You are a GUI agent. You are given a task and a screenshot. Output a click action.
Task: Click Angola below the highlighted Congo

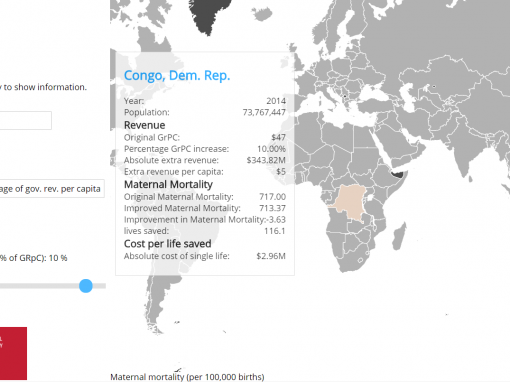(337, 224)
